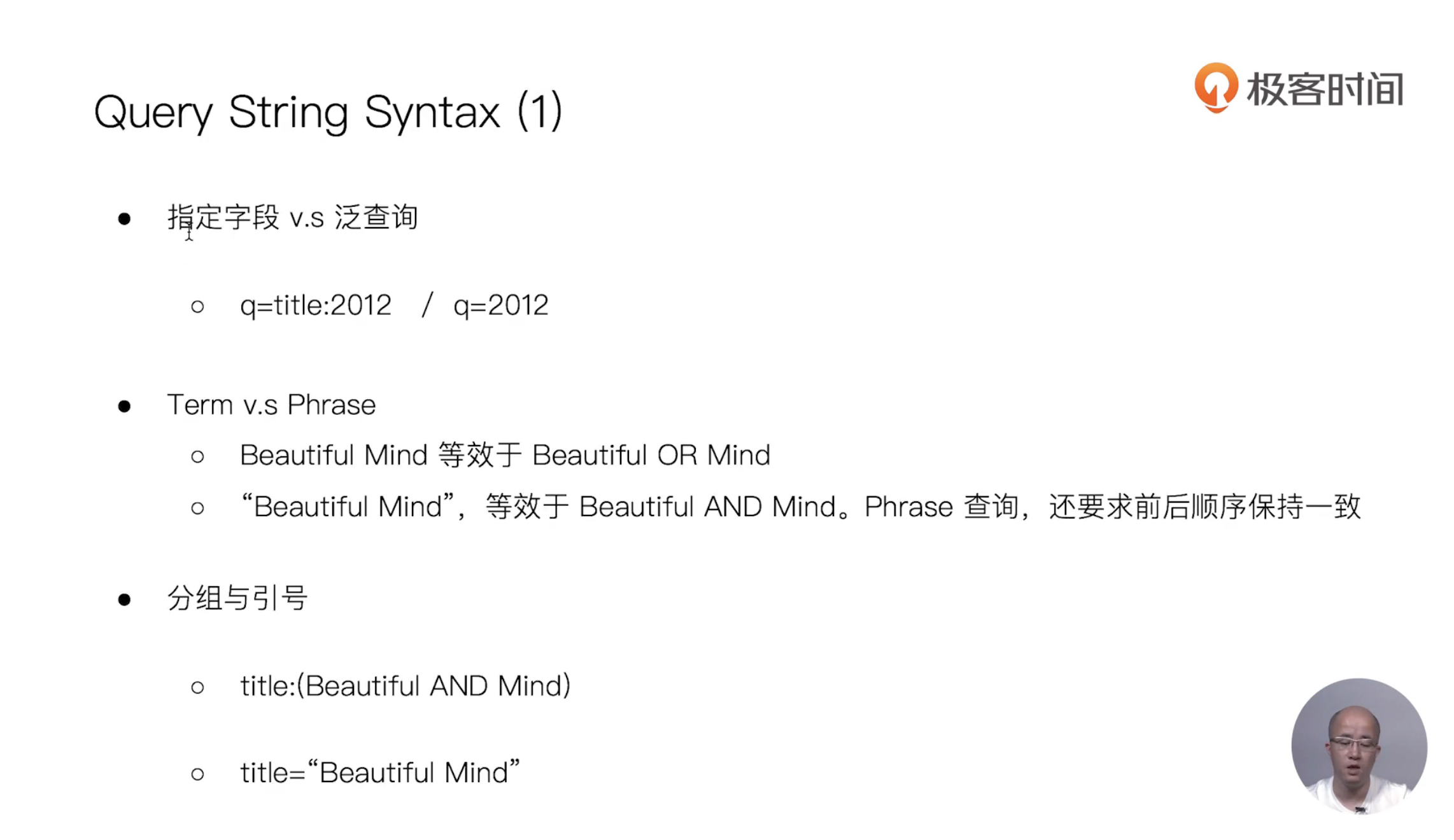Click the solid bullet before 分组与引号
The image size is (1454, 840).
pos(124,599)
